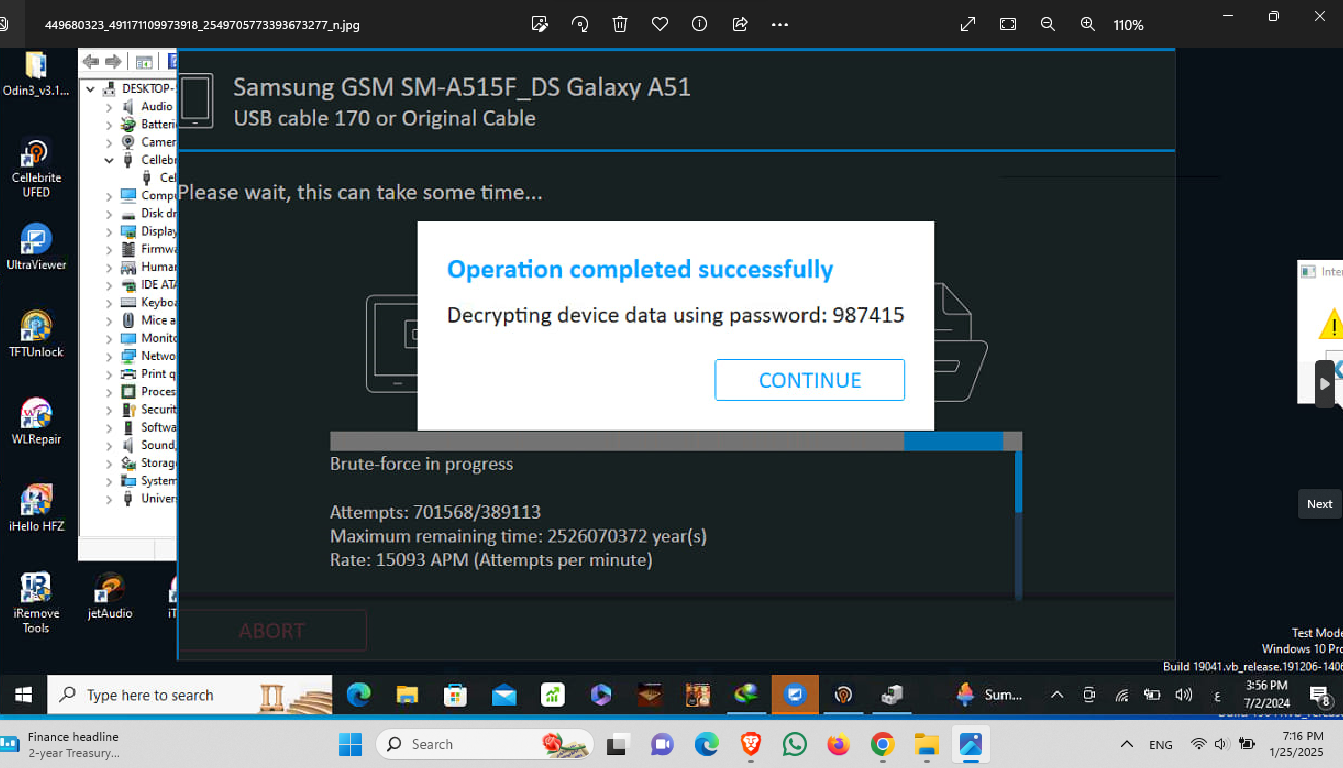Share the photo using the share icon
1343x768 pixels.
[740, 24]
